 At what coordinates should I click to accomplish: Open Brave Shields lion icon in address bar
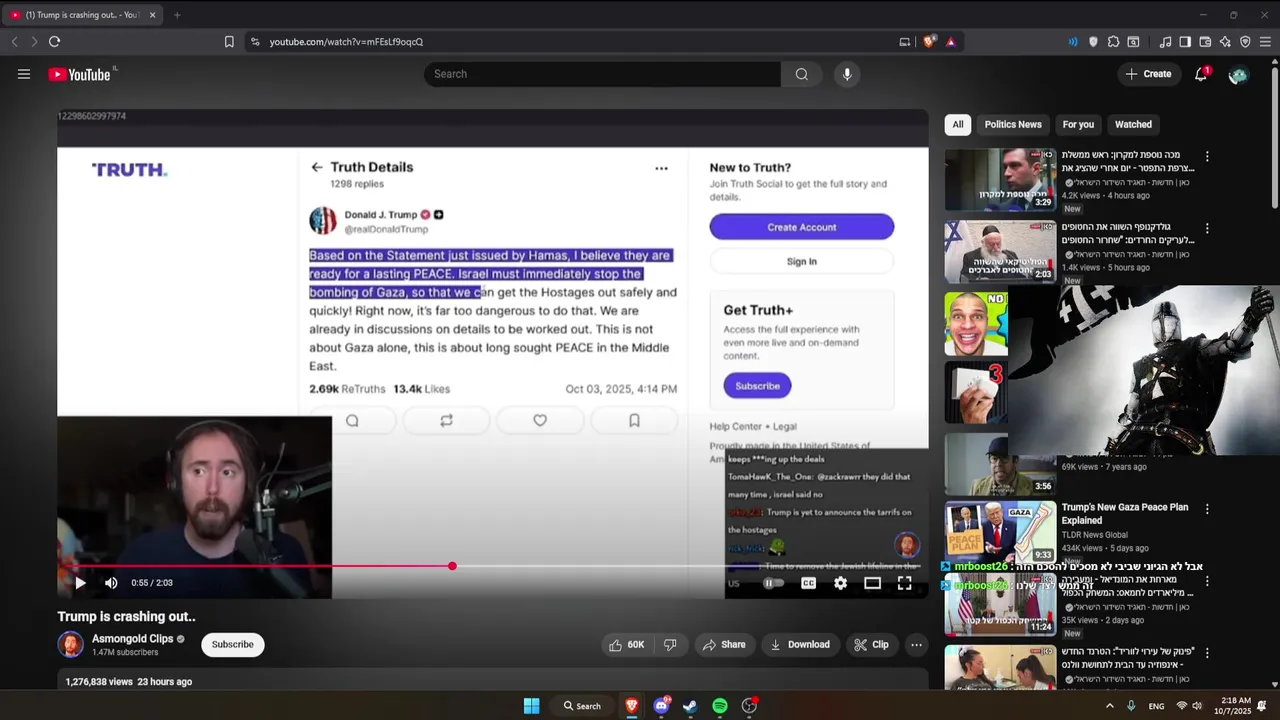point(929,42)
